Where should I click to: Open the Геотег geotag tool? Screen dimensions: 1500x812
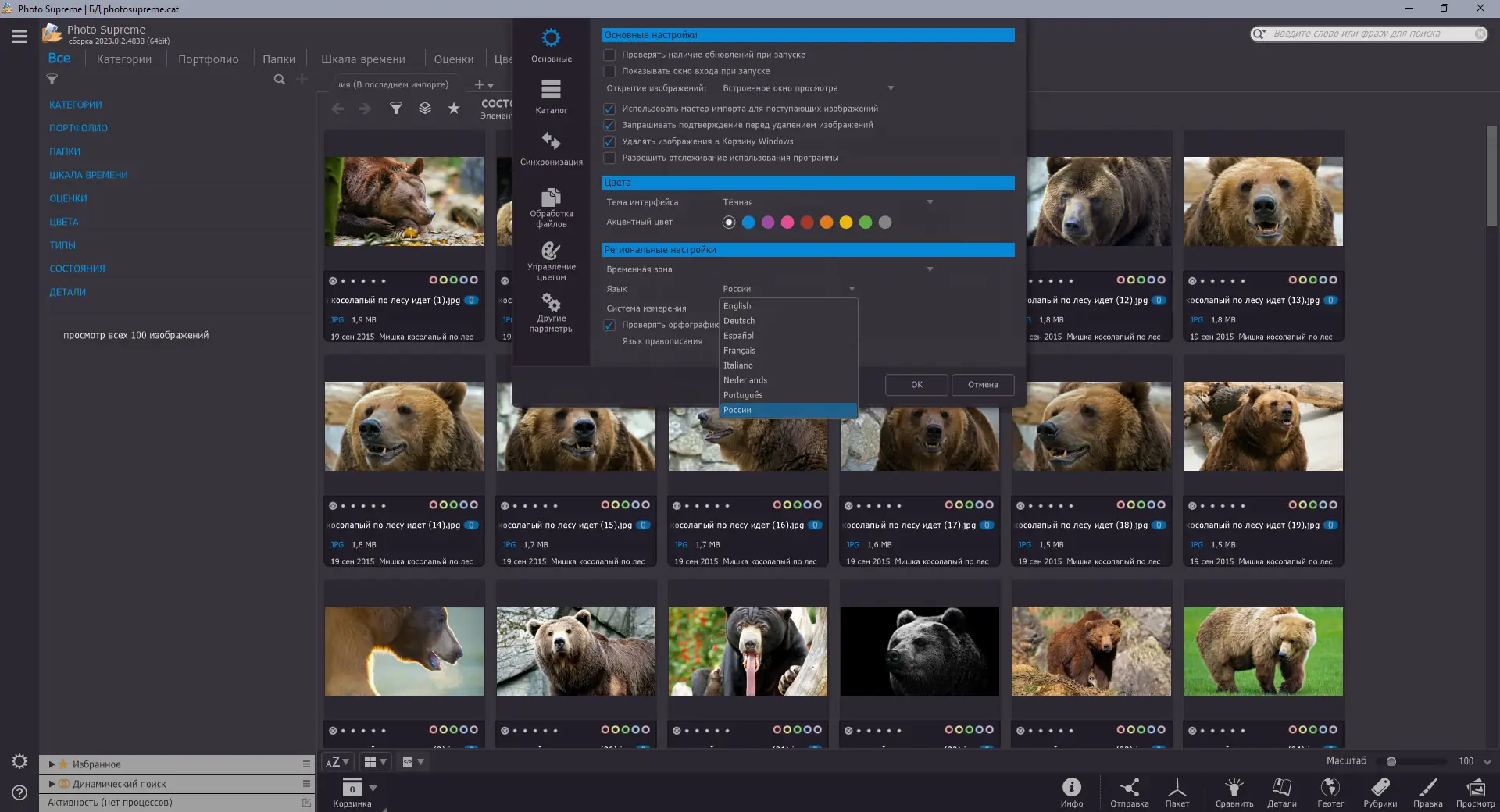coord(1330,792)
